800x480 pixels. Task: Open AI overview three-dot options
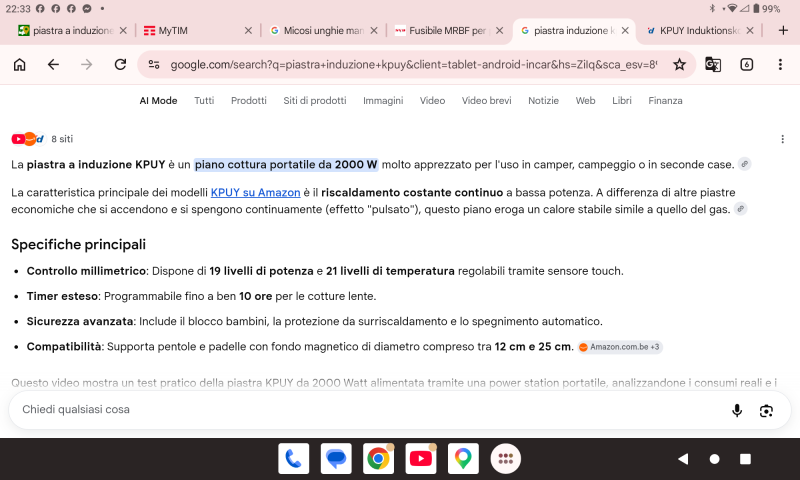[782, 139]
